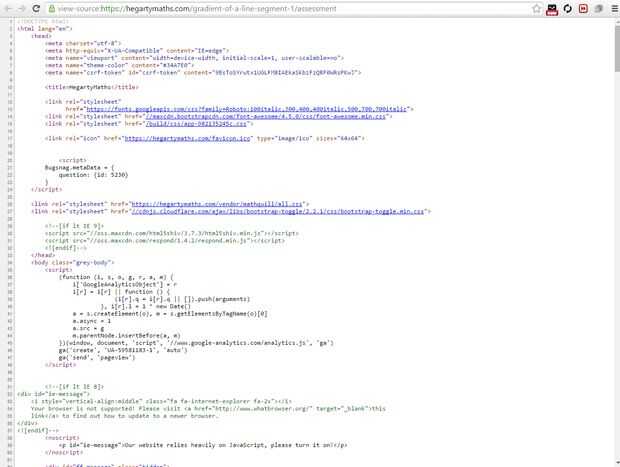This screenshot has height=467, width=620.
Task: Open the hegartymaths.com/favicon.ico link
Action: tap(188, 138)
